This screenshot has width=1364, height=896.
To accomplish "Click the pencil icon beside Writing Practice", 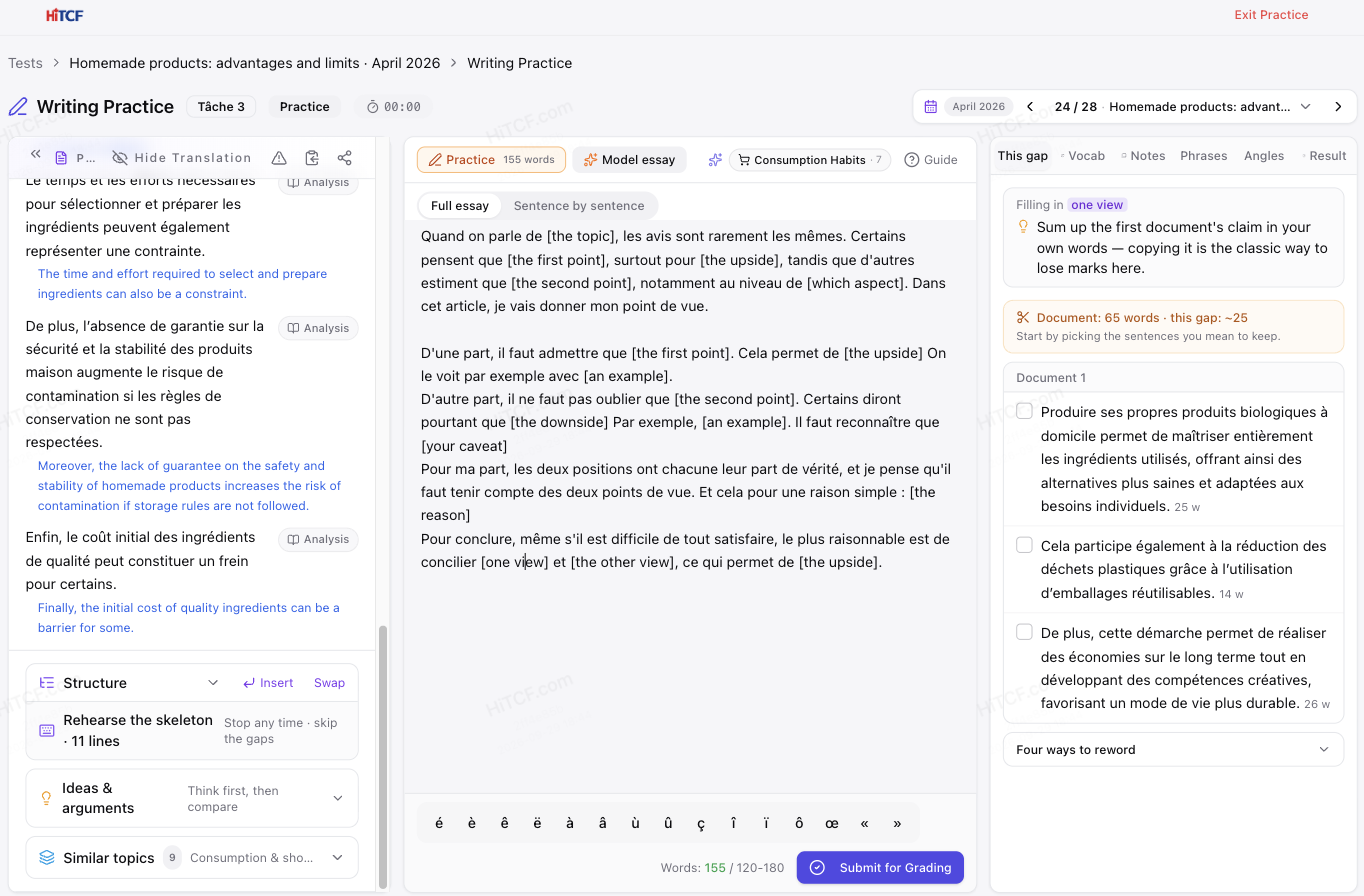I will point(18,107).
